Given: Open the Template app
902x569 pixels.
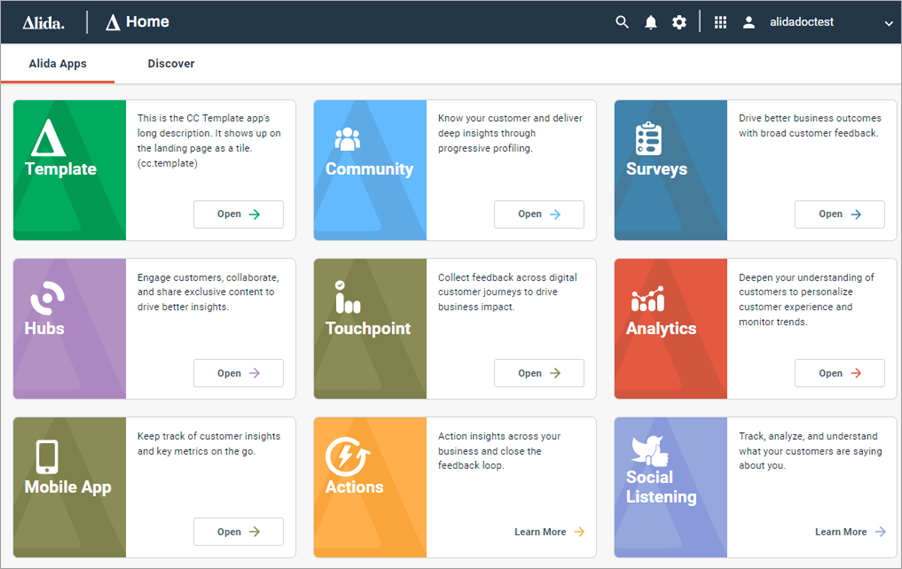Looking at the screenshot, I should click(238, 214).
